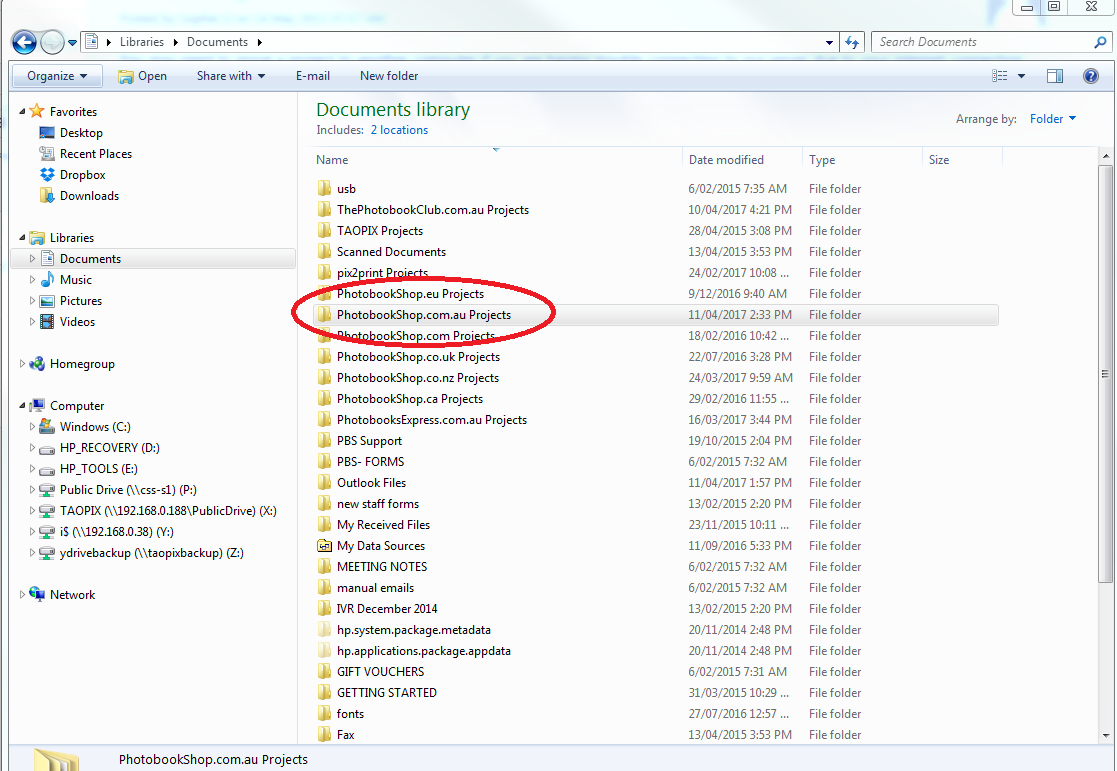Select My Data Sources folder icon
Screen dimensions: 1117x771
(x=324, y=546)
